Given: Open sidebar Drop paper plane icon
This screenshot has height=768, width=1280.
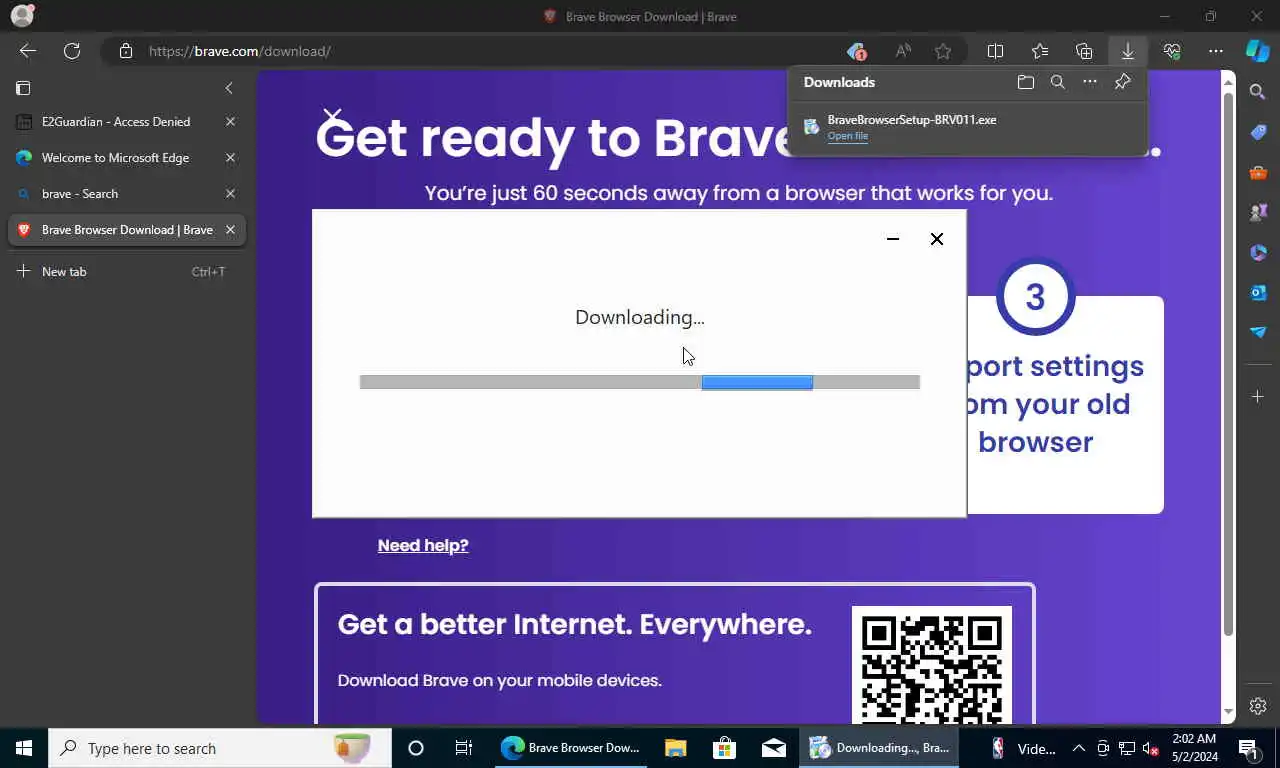Looking at the screenshot, I should 1258,332.
